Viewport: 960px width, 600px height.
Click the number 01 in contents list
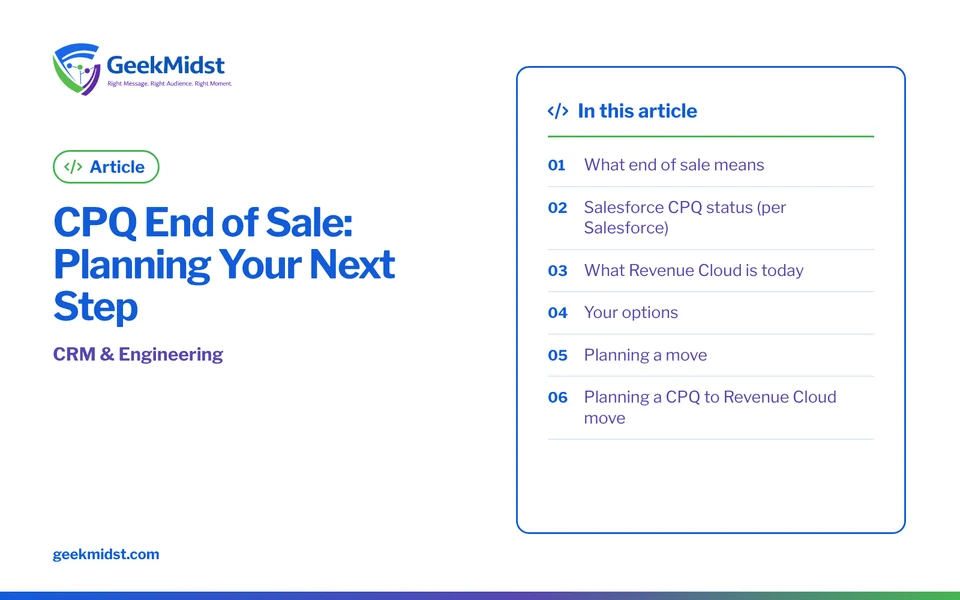click(x=557, y=165)
